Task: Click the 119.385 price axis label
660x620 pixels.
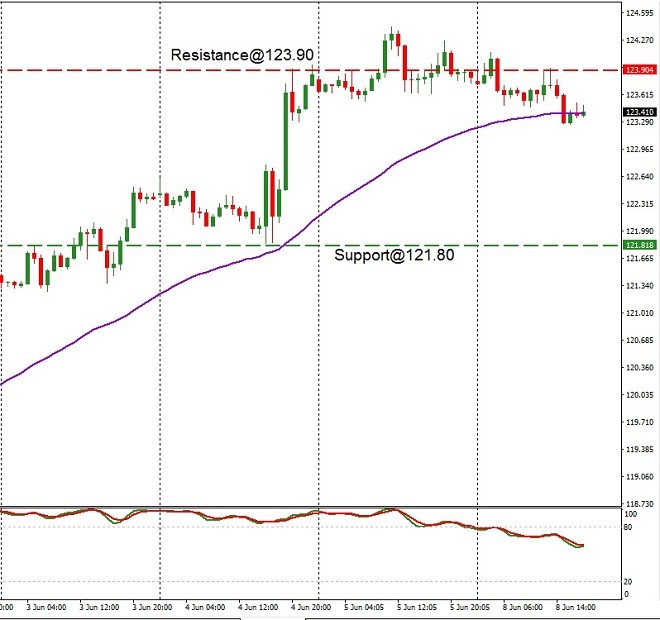Action: click(640, 450)
